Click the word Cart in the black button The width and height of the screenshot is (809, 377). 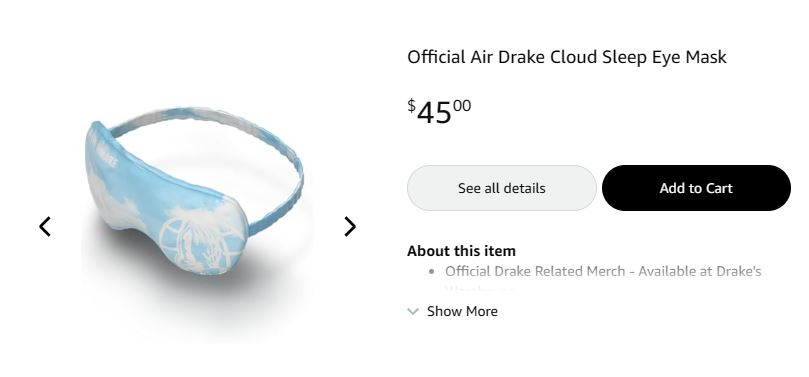click(x=719, y=188)
